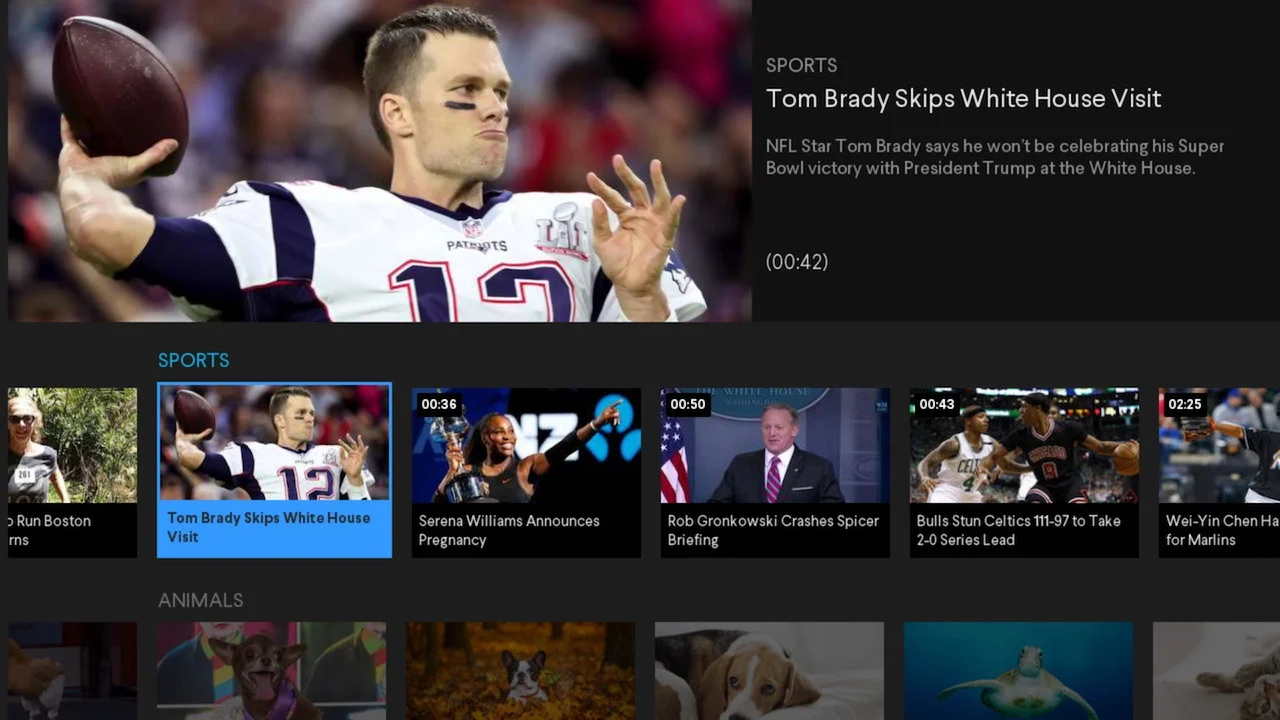The height and width of the screenshot is (720, 1280).
Task: Select the Wei-Yin Chen Marlins video card
Action: click(1219, 472)
